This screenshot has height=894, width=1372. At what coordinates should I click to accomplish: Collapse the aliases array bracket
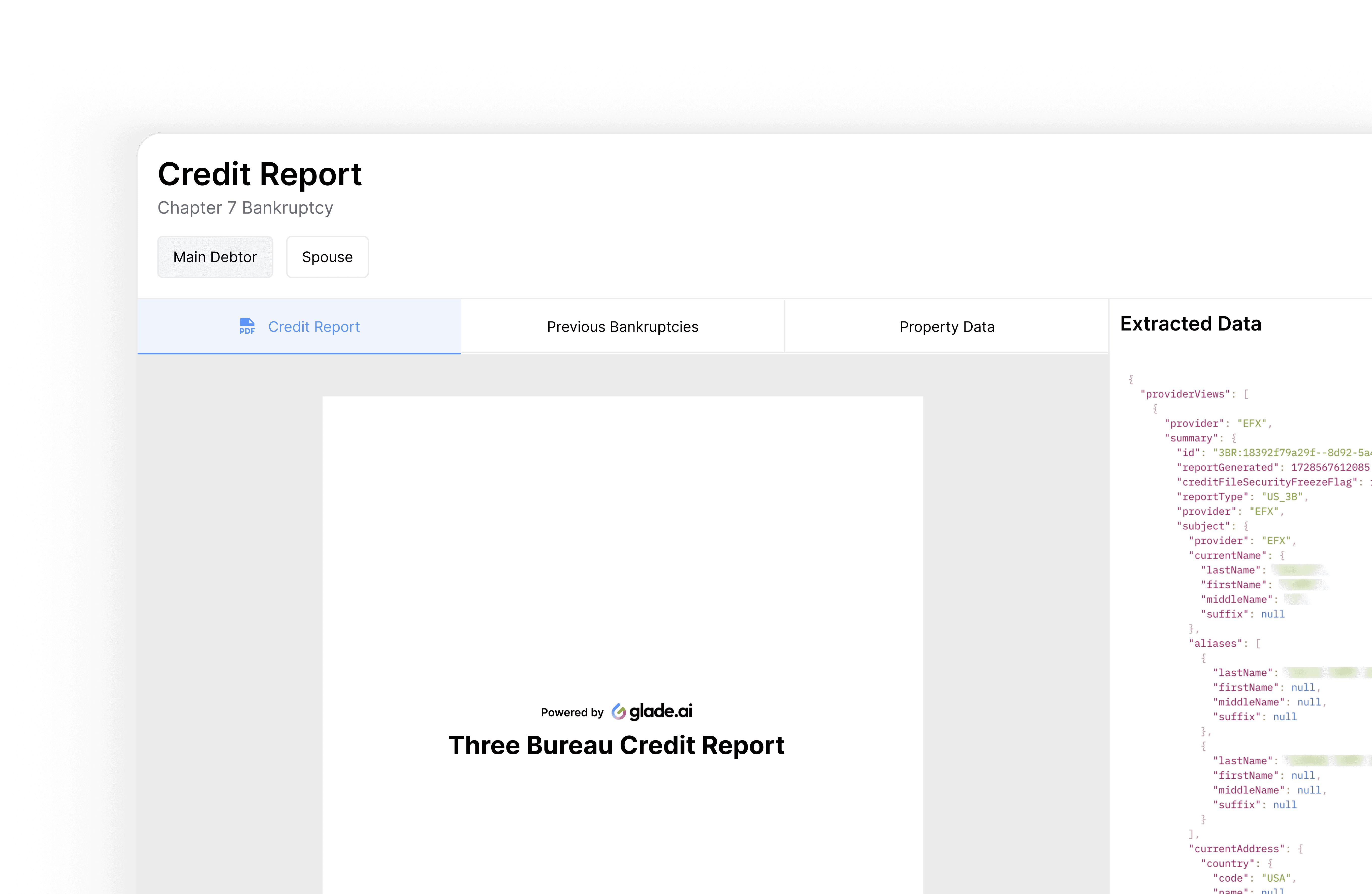click(x=1258, y=643)
